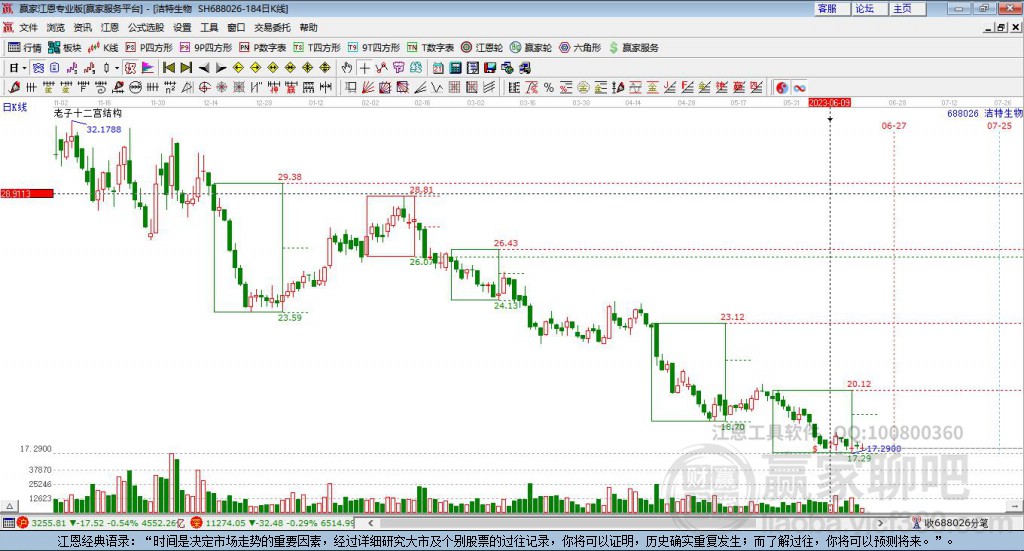Open the 文件 menu
This screenshot has height=551, width=1024.
(x=28, y=27)
